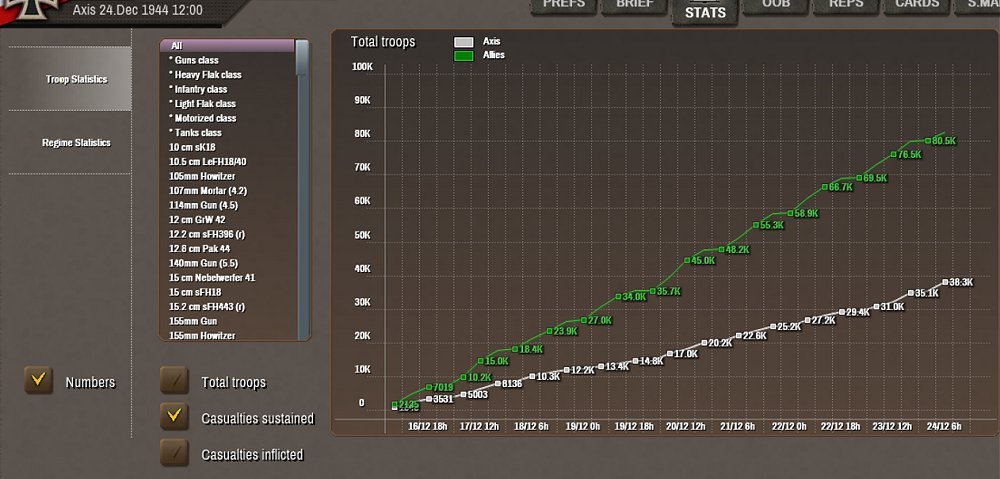Click the Axis 12.2K data point

coord(566,370)
